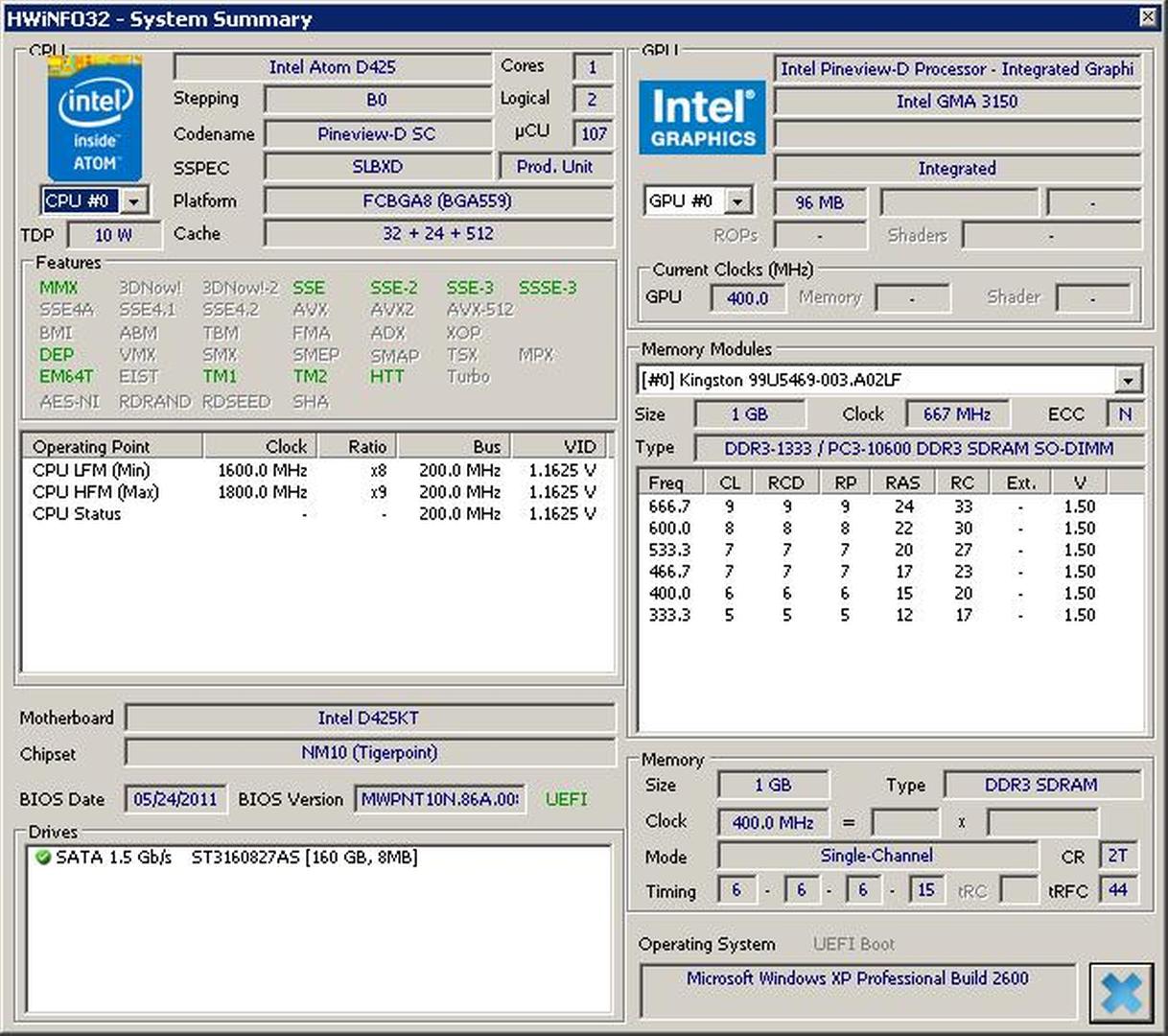Close the HWiNFO32 window from title bar
Image resolution: width=1168 pixels, height=1036 pixels.
(x=1148, y=16)
